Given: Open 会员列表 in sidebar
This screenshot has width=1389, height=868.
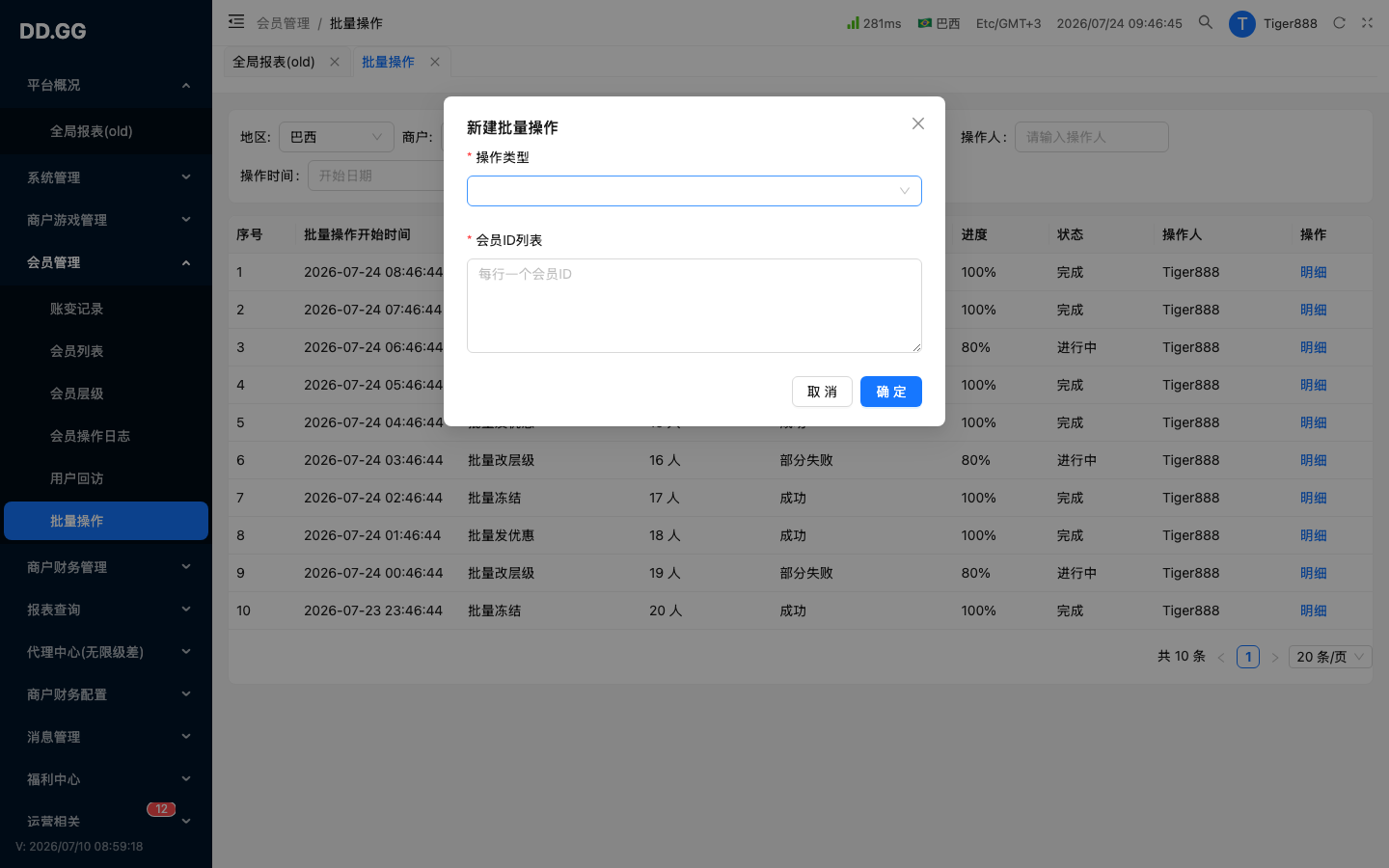Looking at the screenshot, I should coord(106,351).
